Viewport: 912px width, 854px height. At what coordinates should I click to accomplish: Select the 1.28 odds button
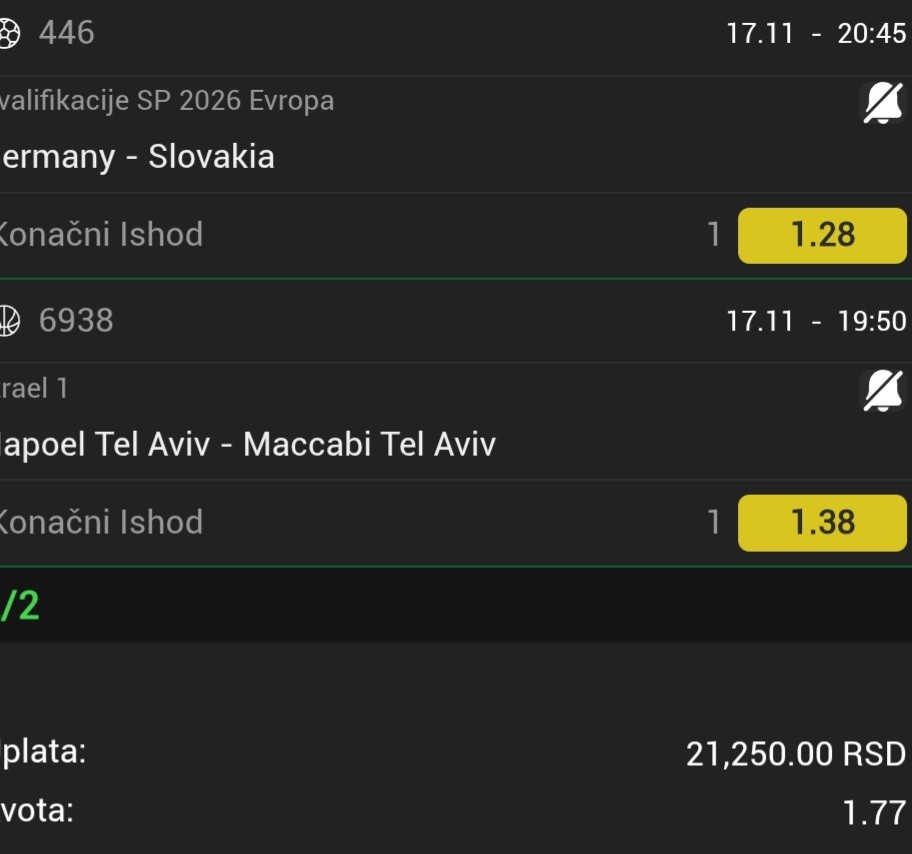click(x=822, y=235)
